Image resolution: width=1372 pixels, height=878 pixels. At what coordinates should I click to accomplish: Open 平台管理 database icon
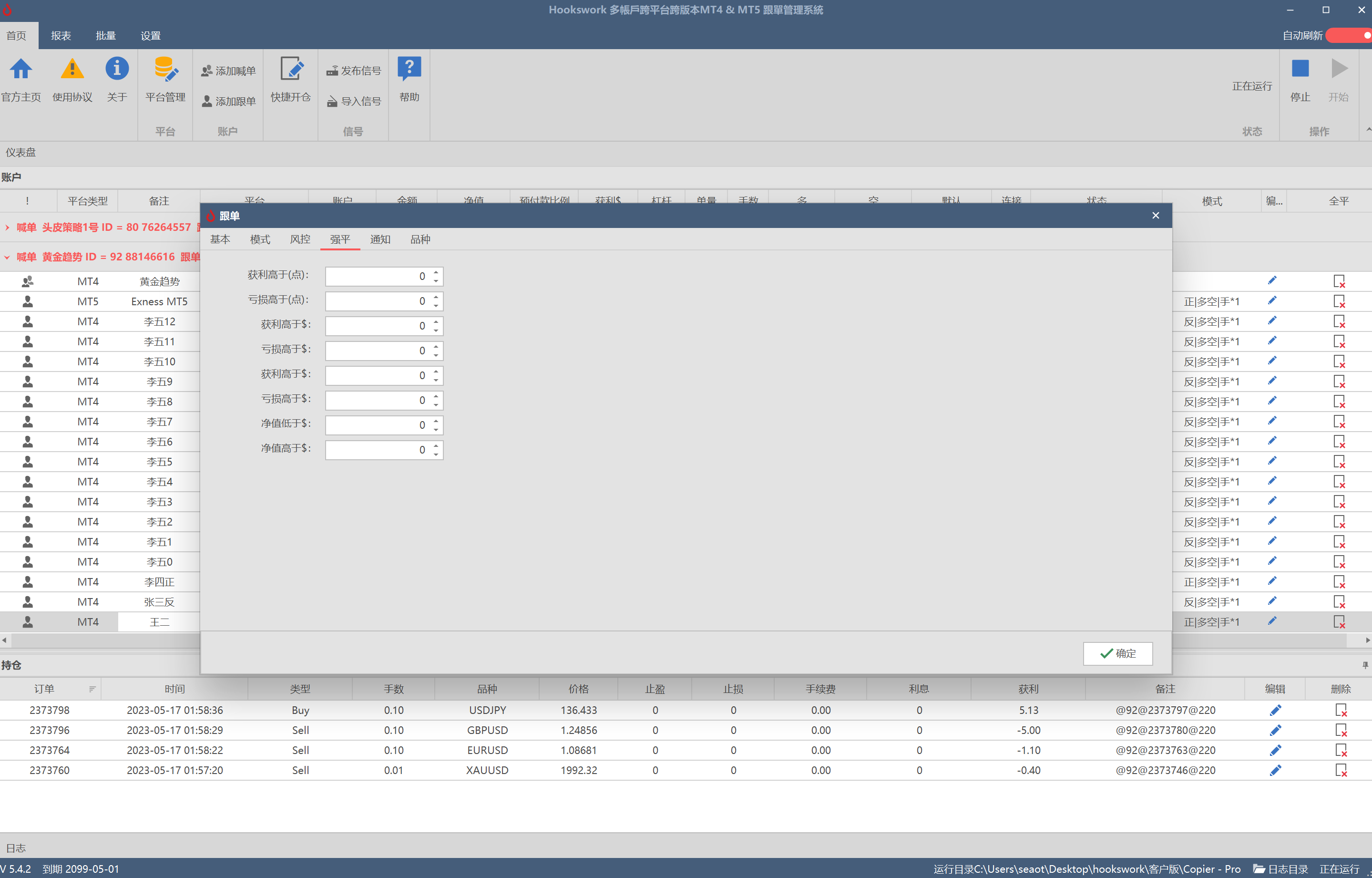tap(165, 69)
